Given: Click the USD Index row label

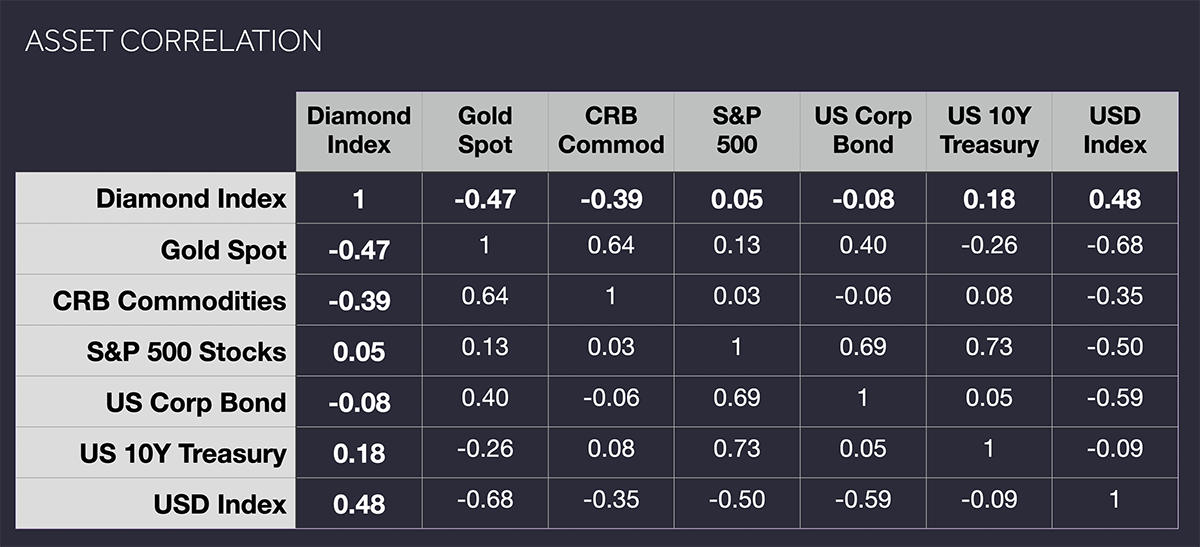Looking at the screenshot, I should pos(220,504).
